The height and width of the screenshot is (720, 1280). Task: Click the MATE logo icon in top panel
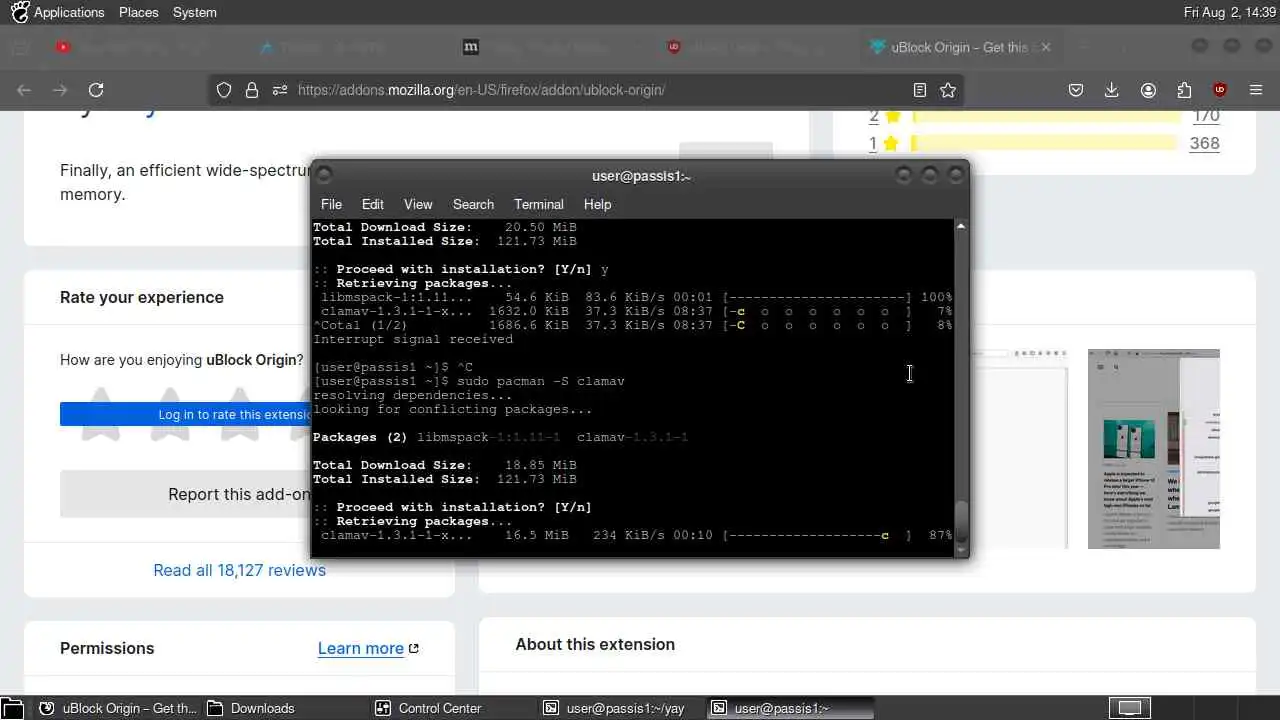19,12
